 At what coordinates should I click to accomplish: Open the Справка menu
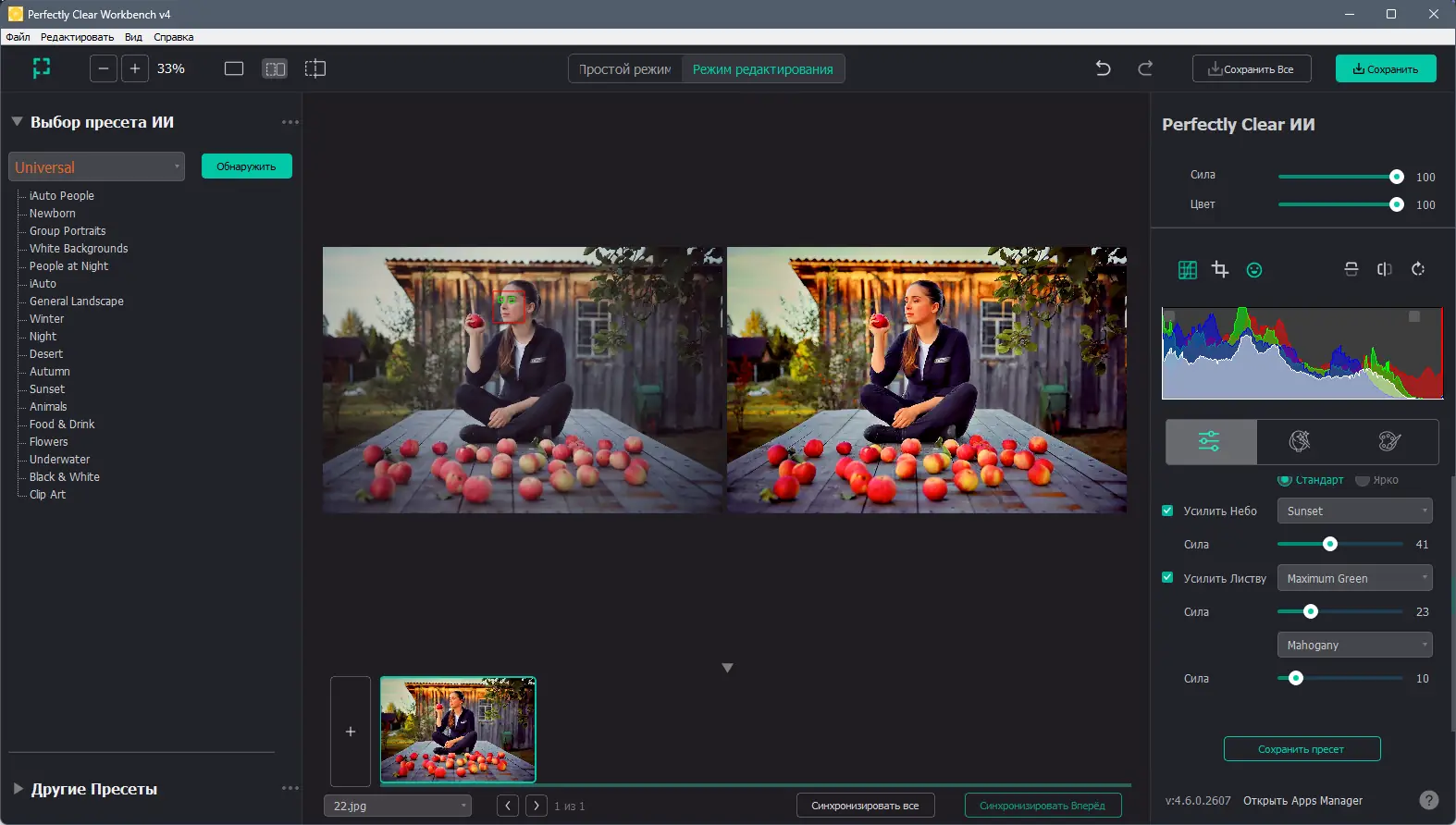point(174,37)
